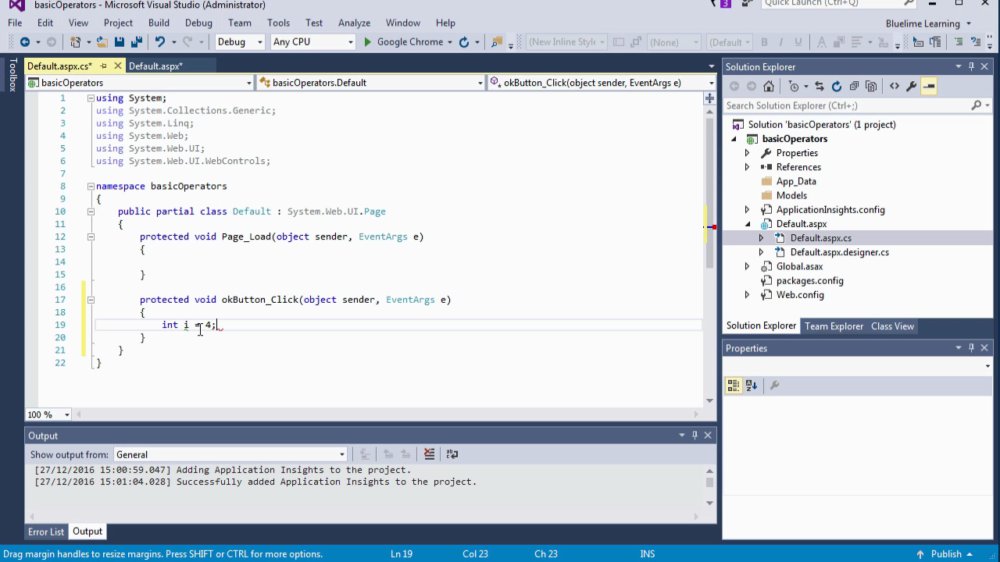Open the Build menu

[x=158, y=23]
